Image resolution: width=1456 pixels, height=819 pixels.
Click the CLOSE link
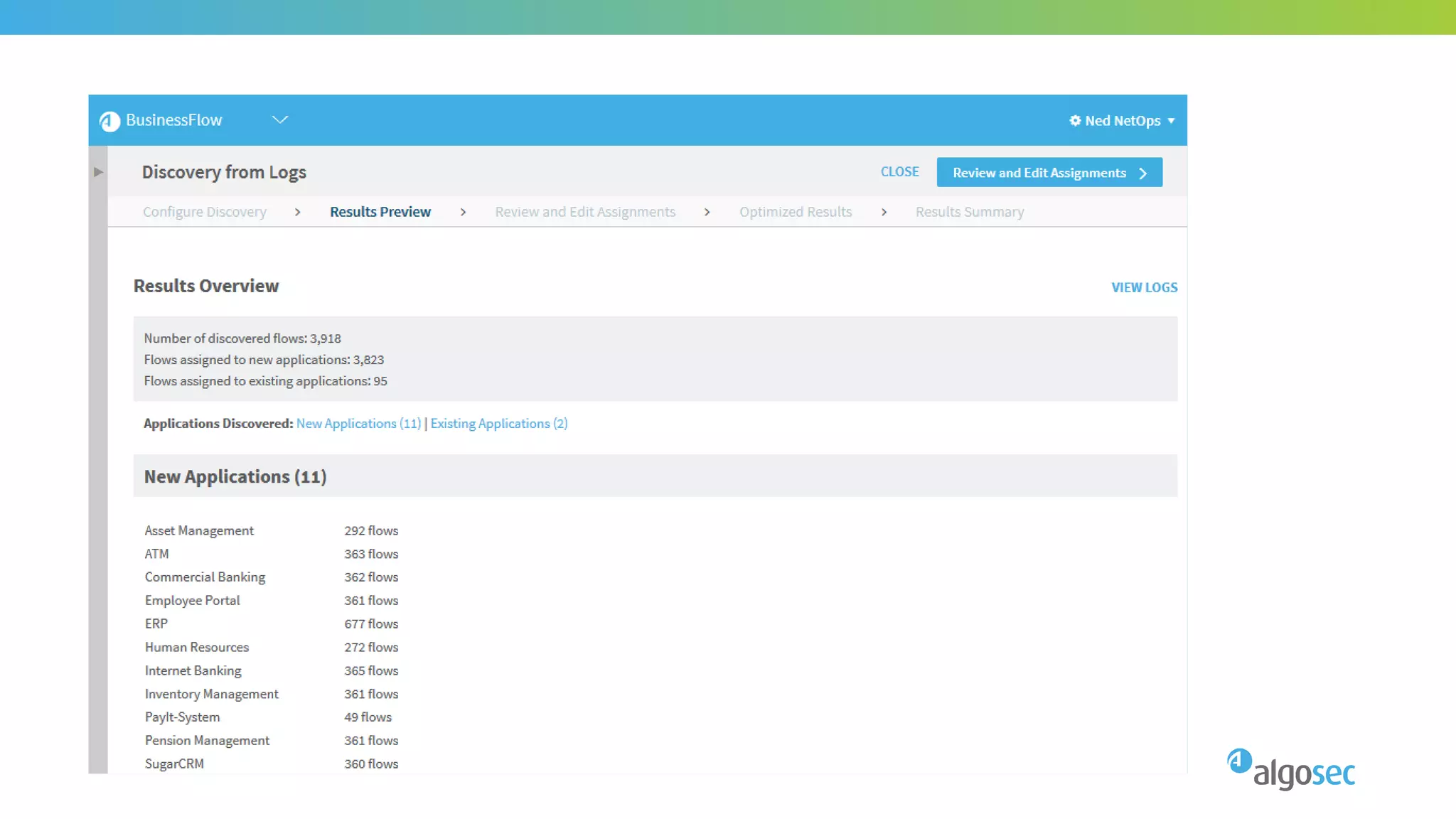(899, 172)
